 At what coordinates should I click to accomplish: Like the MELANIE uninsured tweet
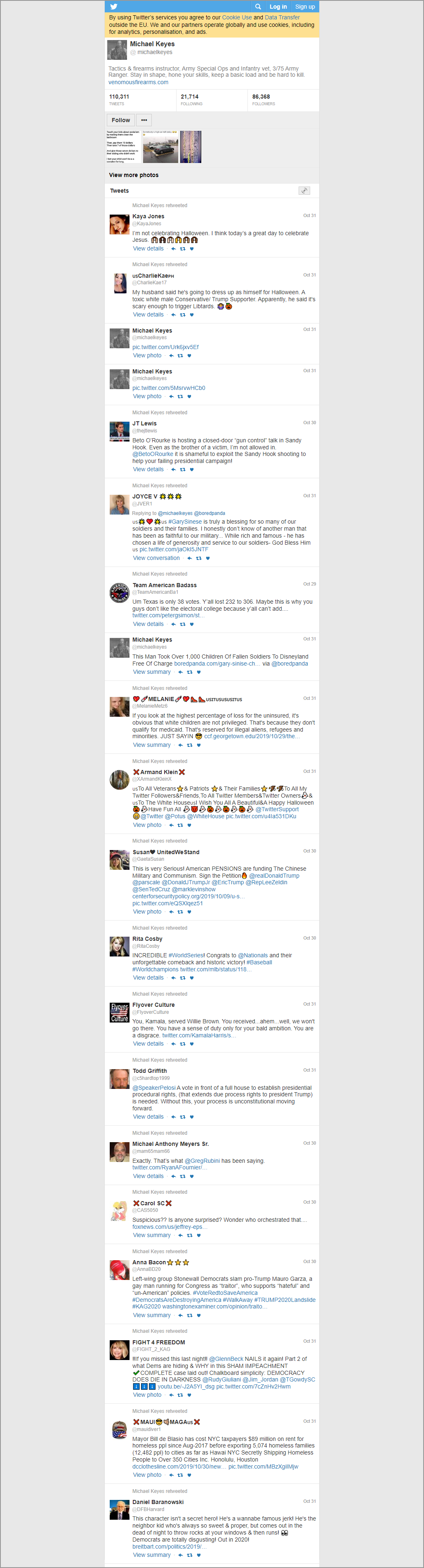click(x=198, y=745)
